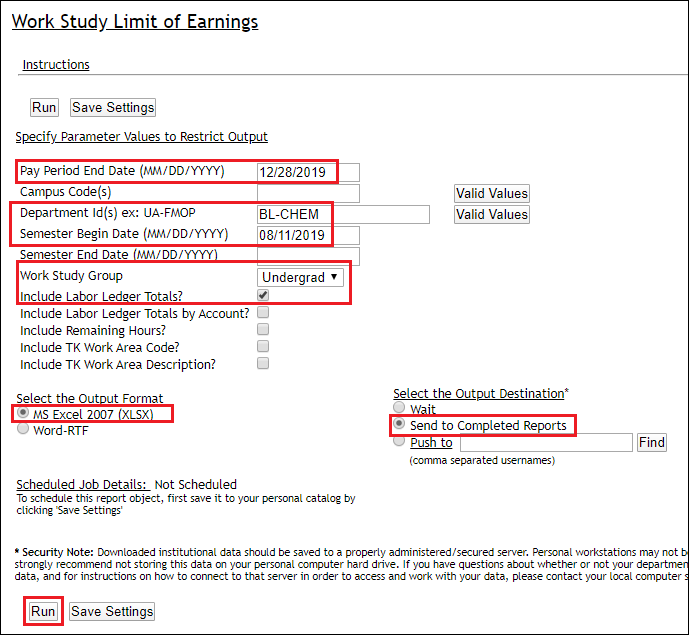Click the Semester Begin Date field
Image resolution: width=689 pixels, height=635 pixels.
308,236
